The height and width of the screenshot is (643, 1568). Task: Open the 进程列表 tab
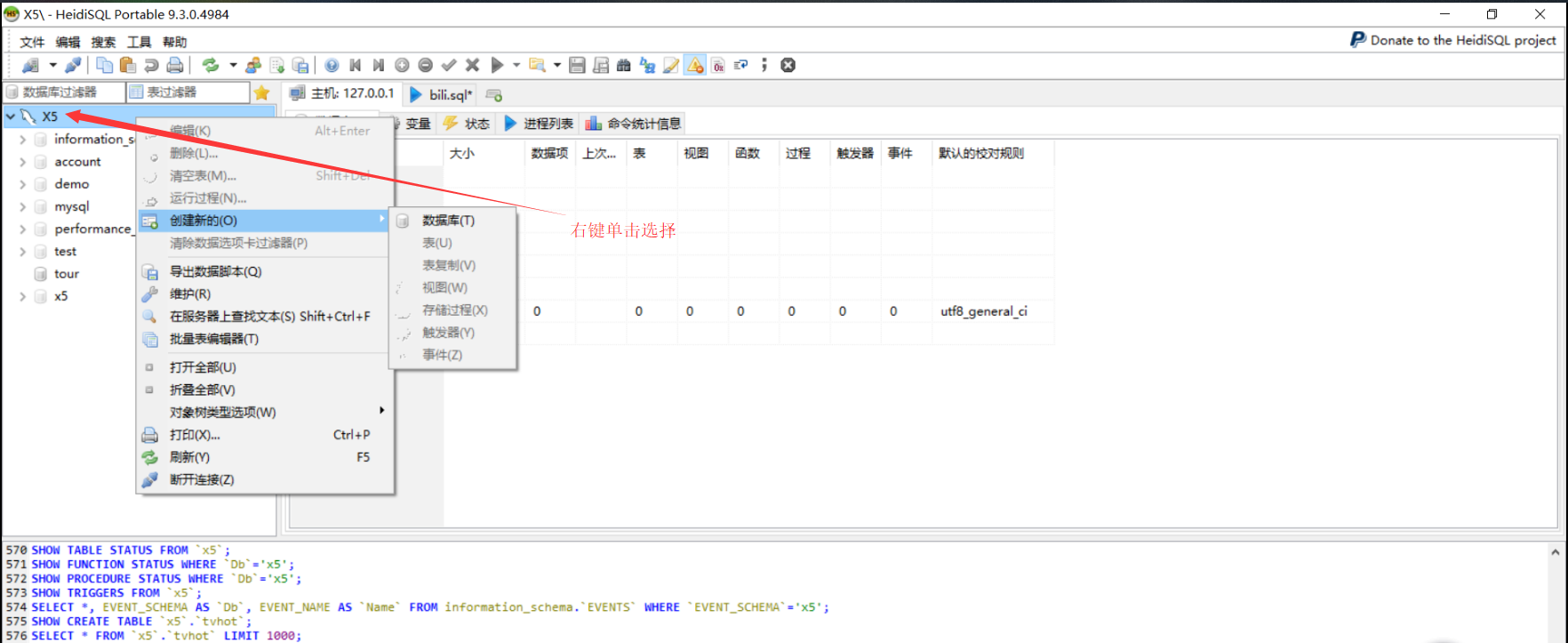(539, 124)
